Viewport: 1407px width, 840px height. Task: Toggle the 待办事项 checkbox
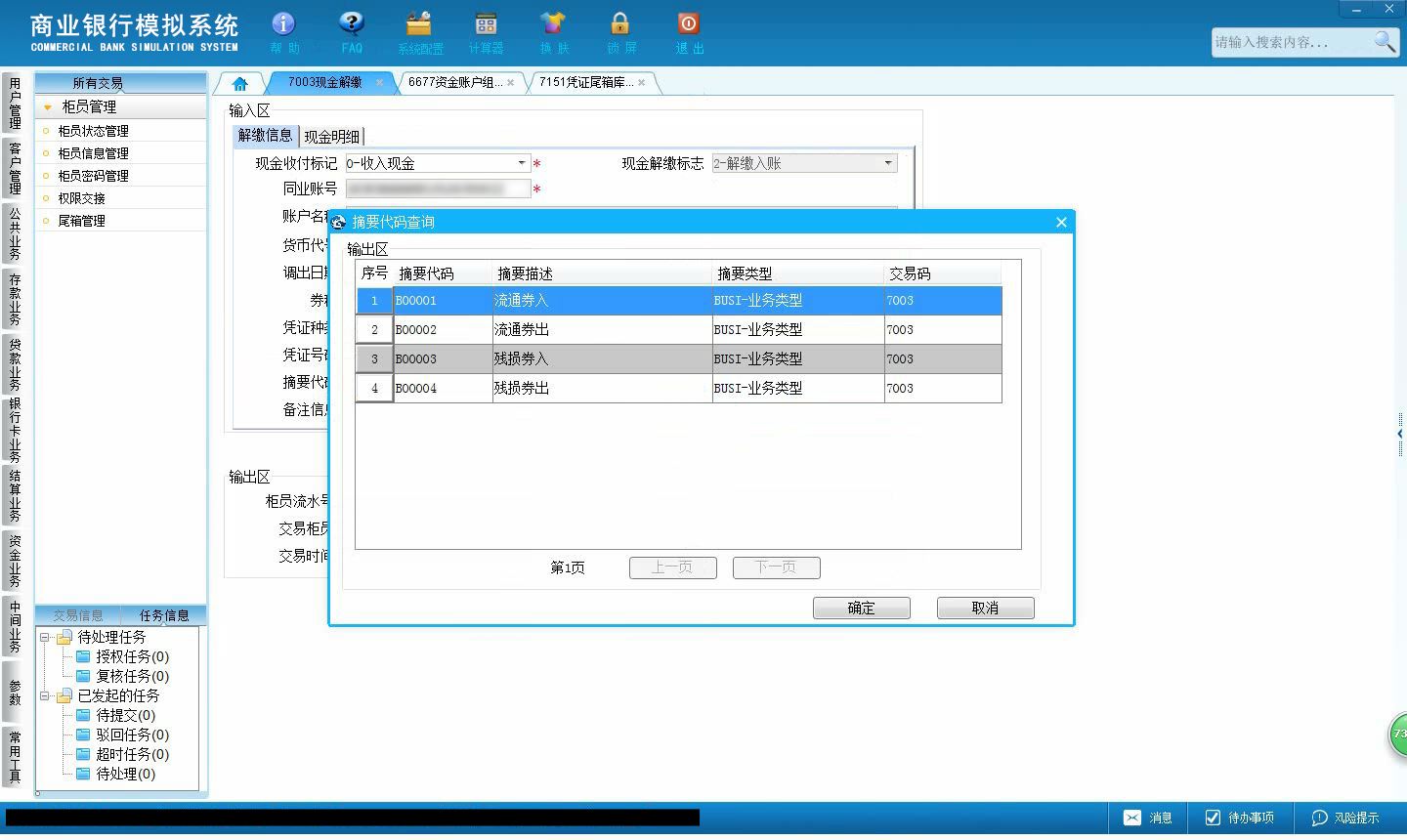tap(1213, 818)
